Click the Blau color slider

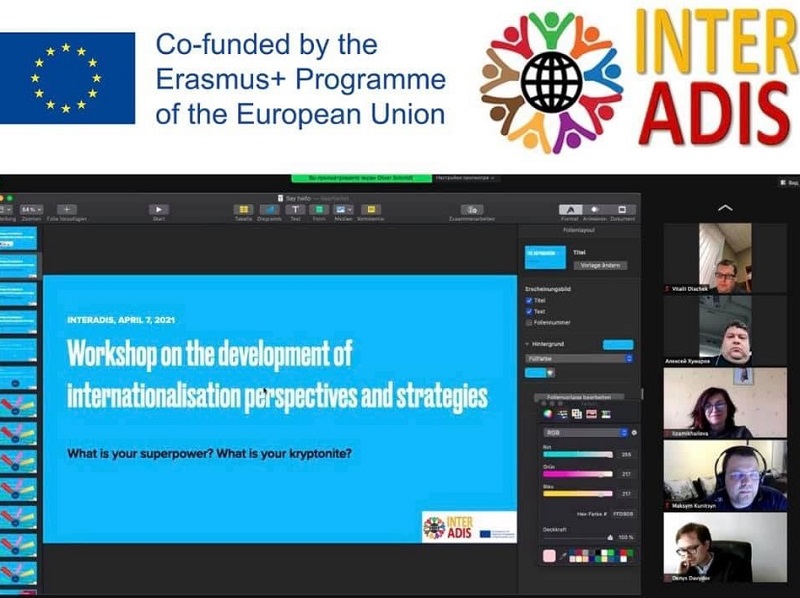(x=578, y=493)
